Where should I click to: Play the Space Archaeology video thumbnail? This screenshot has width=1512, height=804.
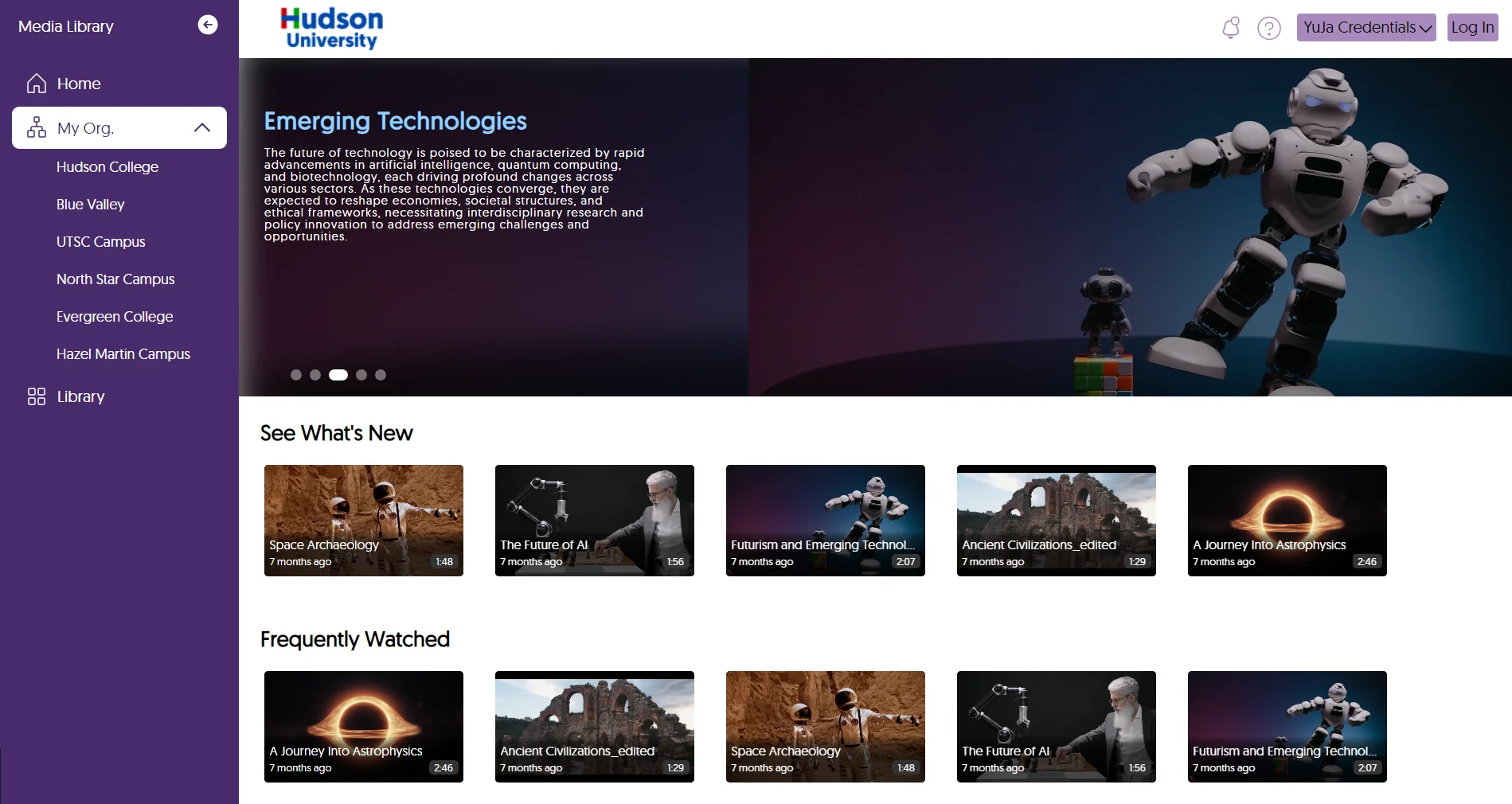[x=363, y=520]
